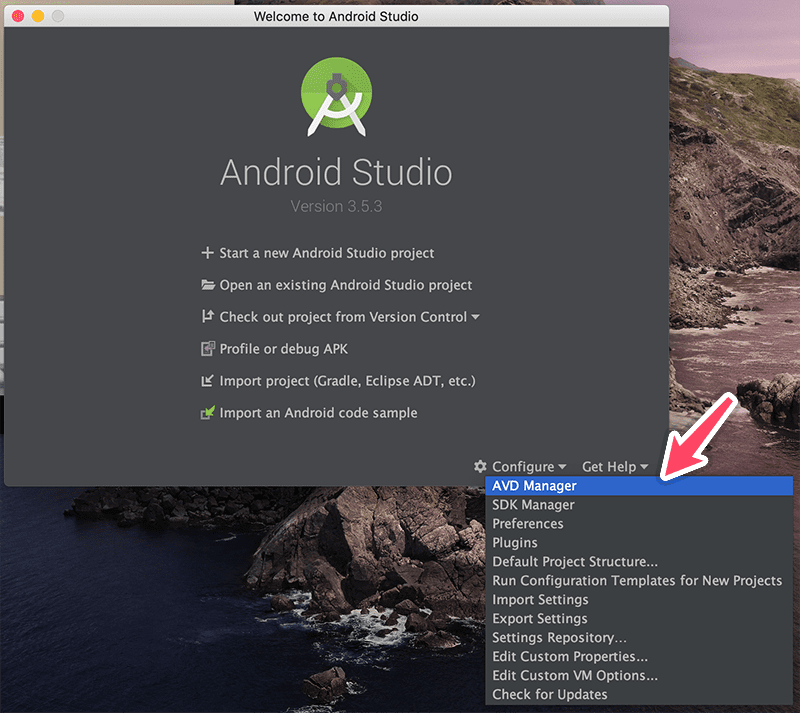Import an Android code sample
The width and height of the screenshot is (800, 713).
pos(318,413)
